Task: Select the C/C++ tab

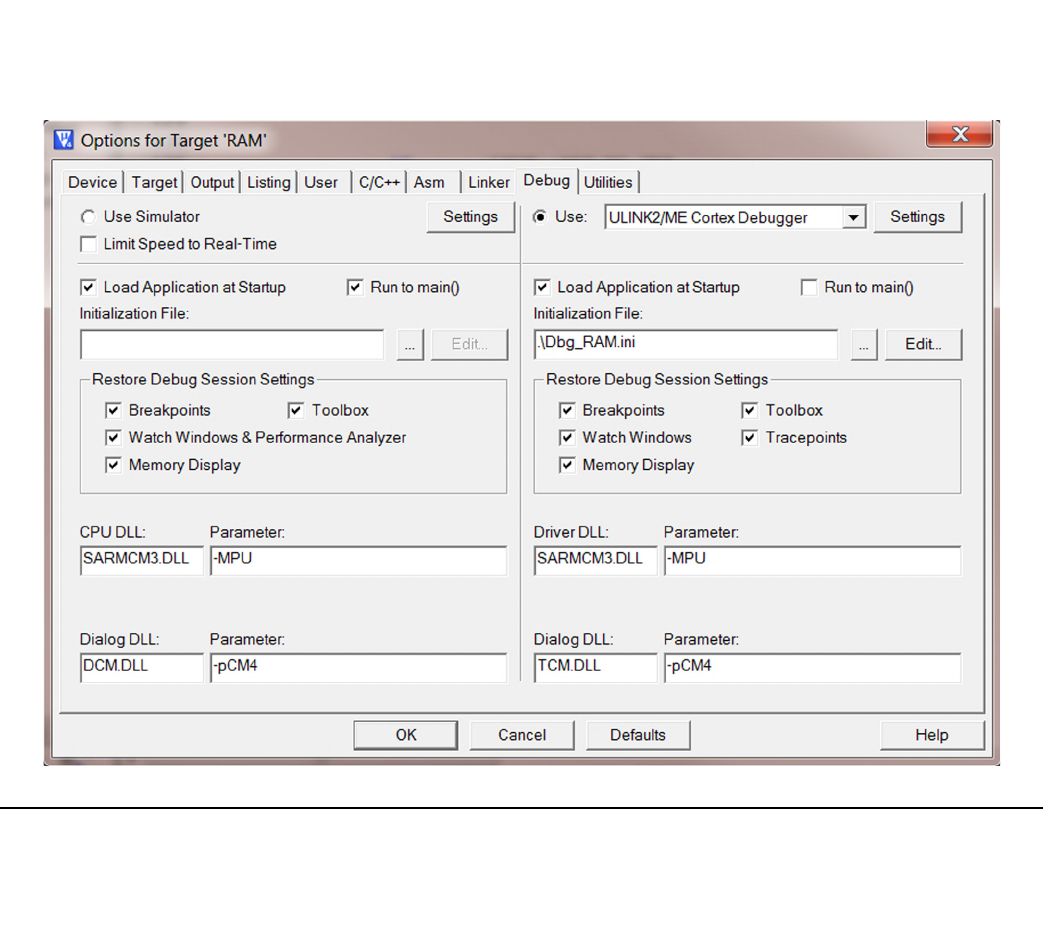Action: (x=379, y=182)
